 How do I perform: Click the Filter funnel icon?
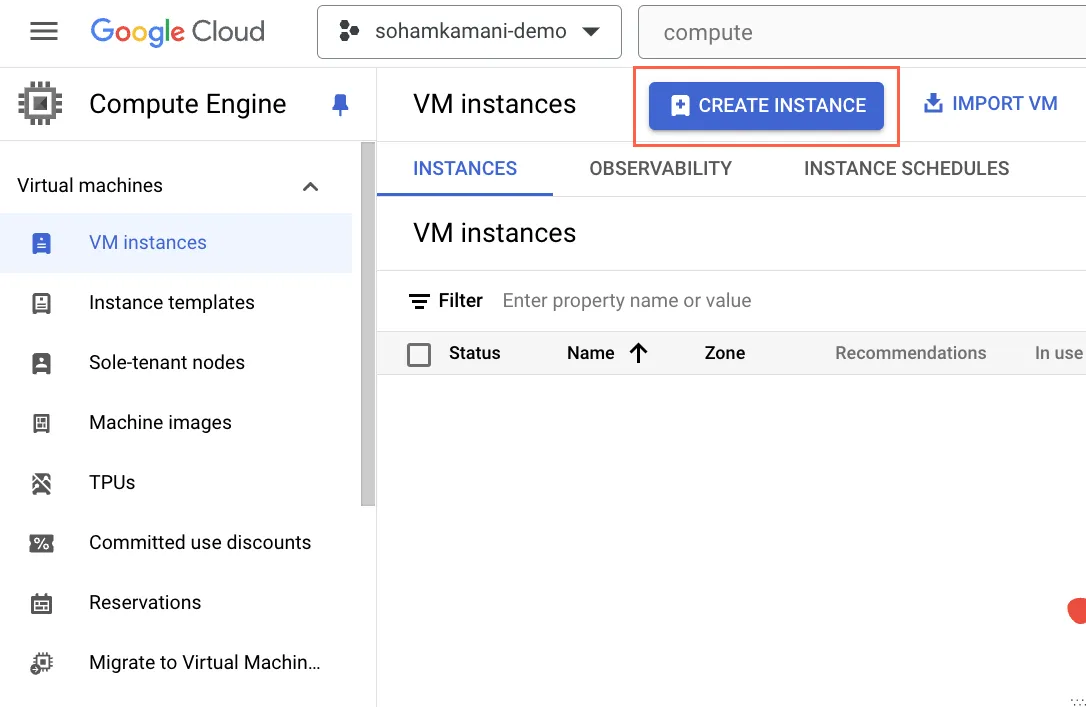[421, 300]
